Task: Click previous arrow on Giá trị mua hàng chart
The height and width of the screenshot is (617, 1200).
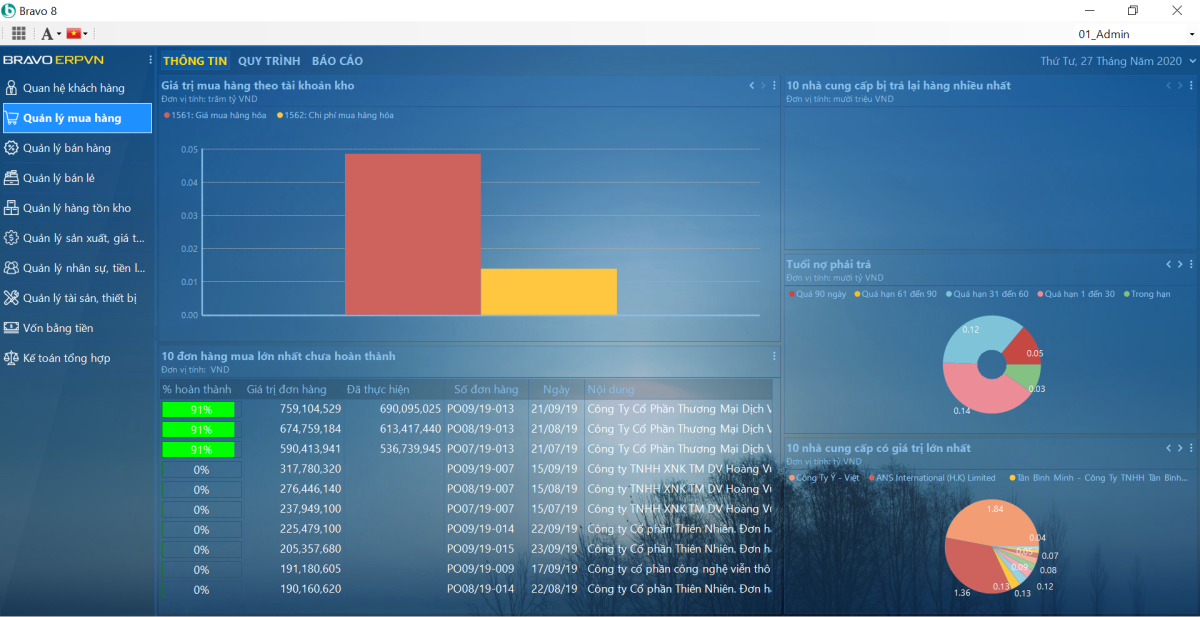Action: (x=752, y=86)
